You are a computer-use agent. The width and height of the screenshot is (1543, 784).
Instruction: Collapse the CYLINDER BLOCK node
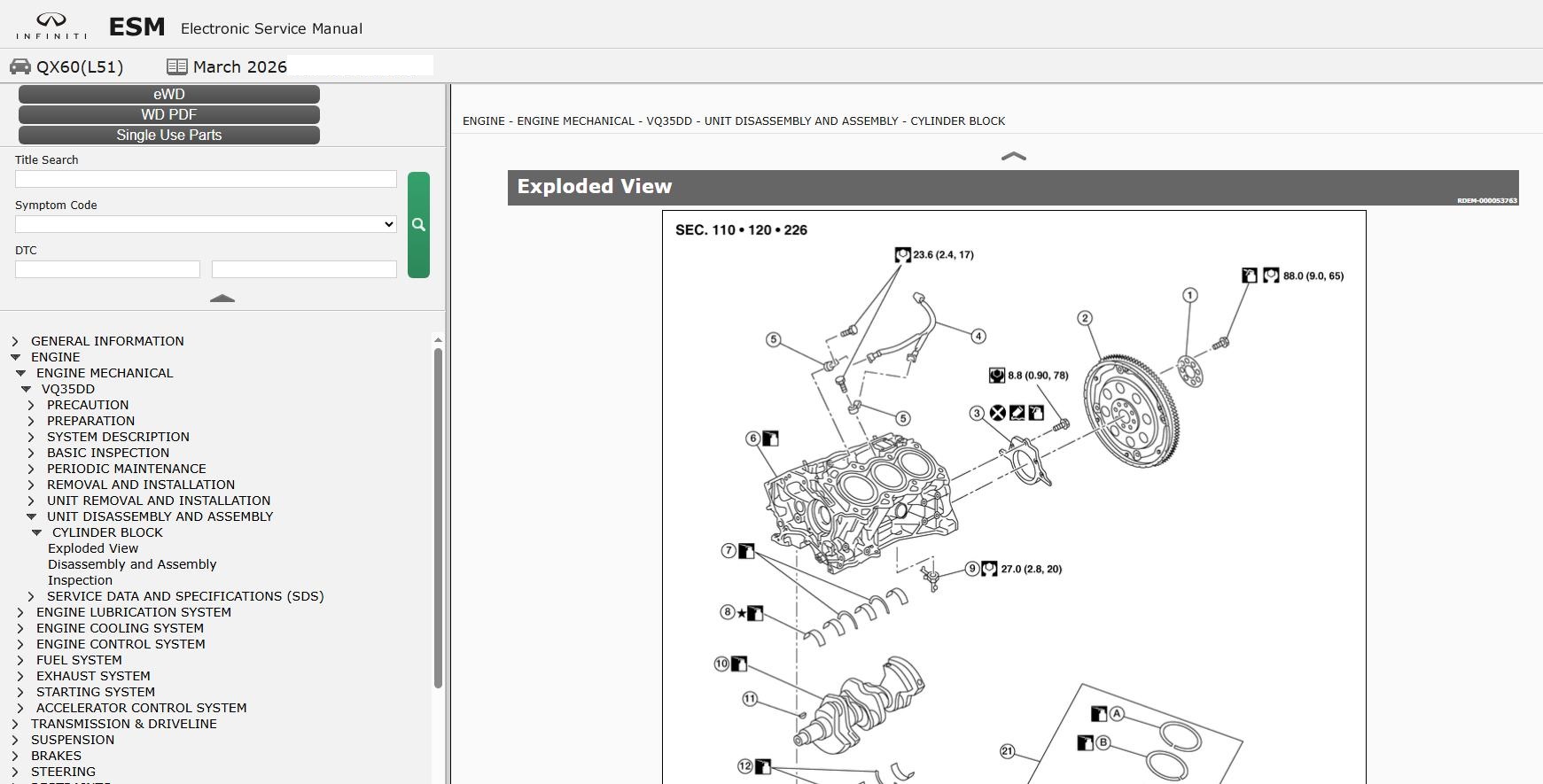click(36, 532)
